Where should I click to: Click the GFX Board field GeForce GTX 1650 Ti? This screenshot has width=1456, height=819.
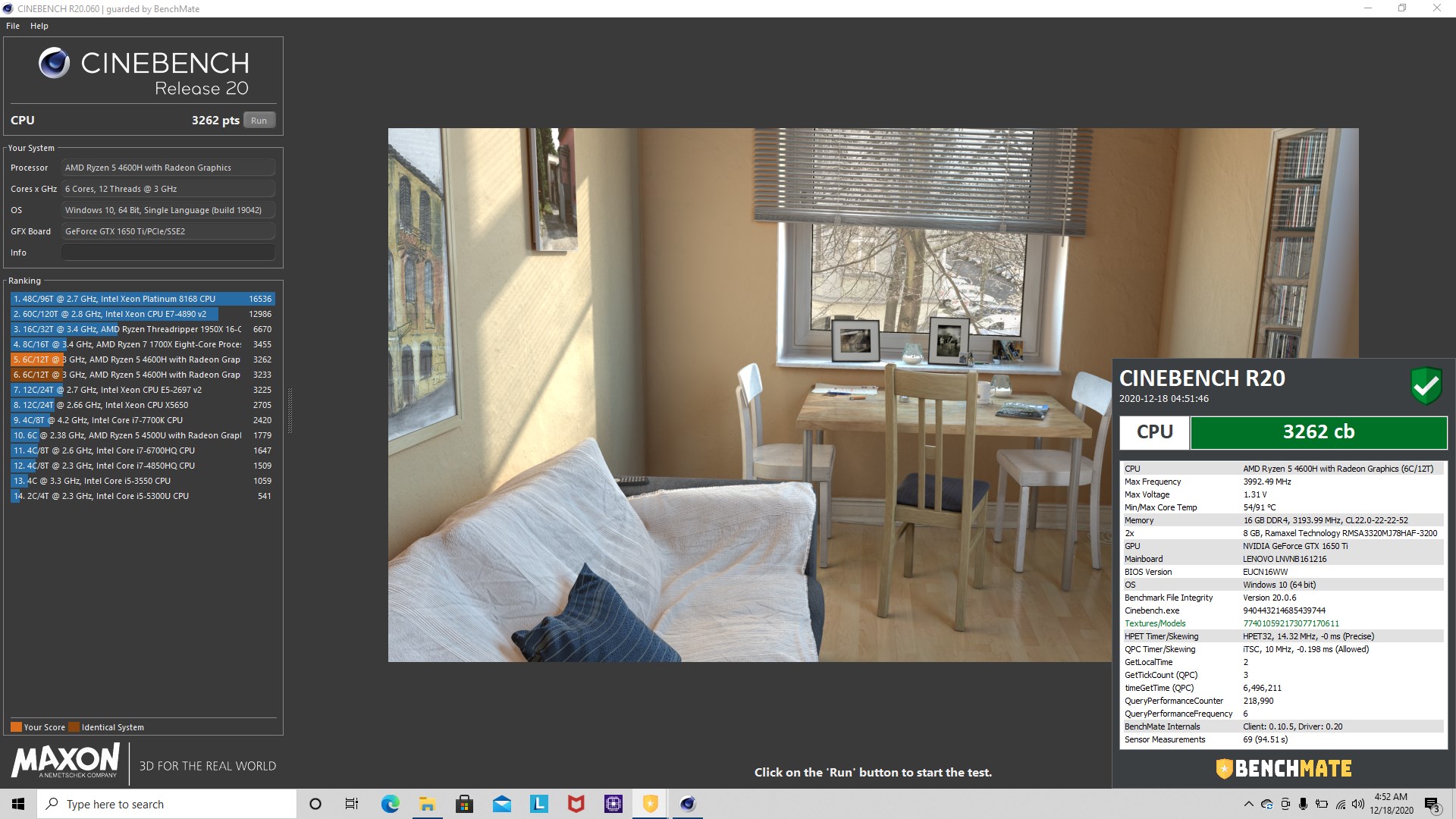tap(168, 231)
